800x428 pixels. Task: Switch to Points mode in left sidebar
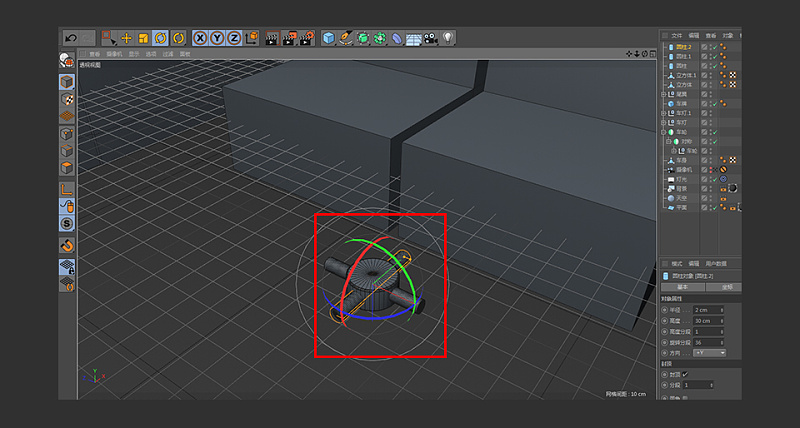[x=67, y=134]
